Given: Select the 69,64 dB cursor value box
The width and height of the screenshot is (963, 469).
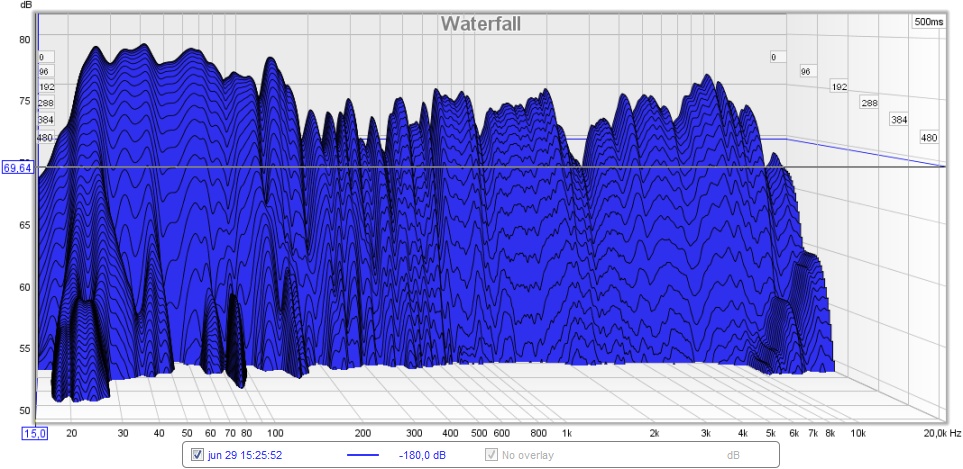Looking at the screenshot, I should pyautogui.click(x=17, y=167).
